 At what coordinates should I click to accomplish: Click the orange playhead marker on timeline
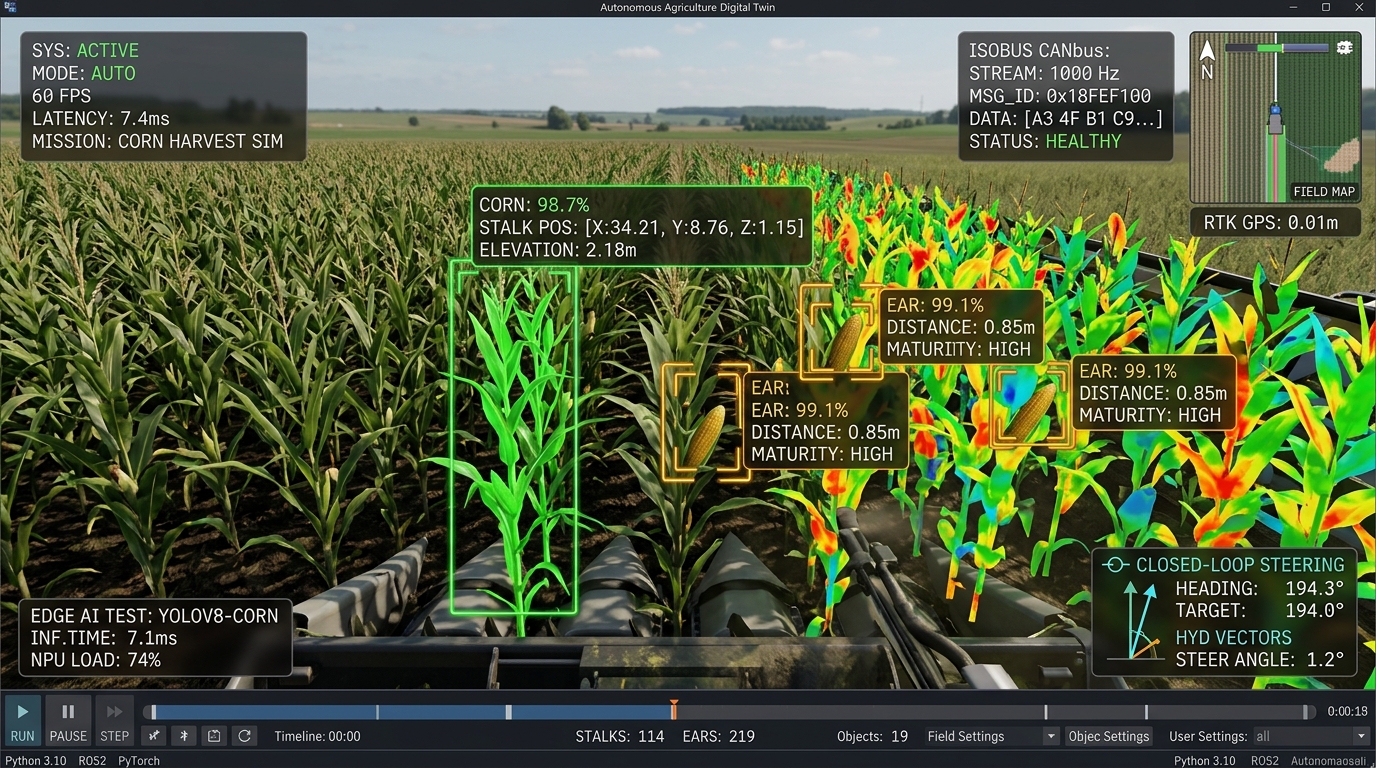674,709
